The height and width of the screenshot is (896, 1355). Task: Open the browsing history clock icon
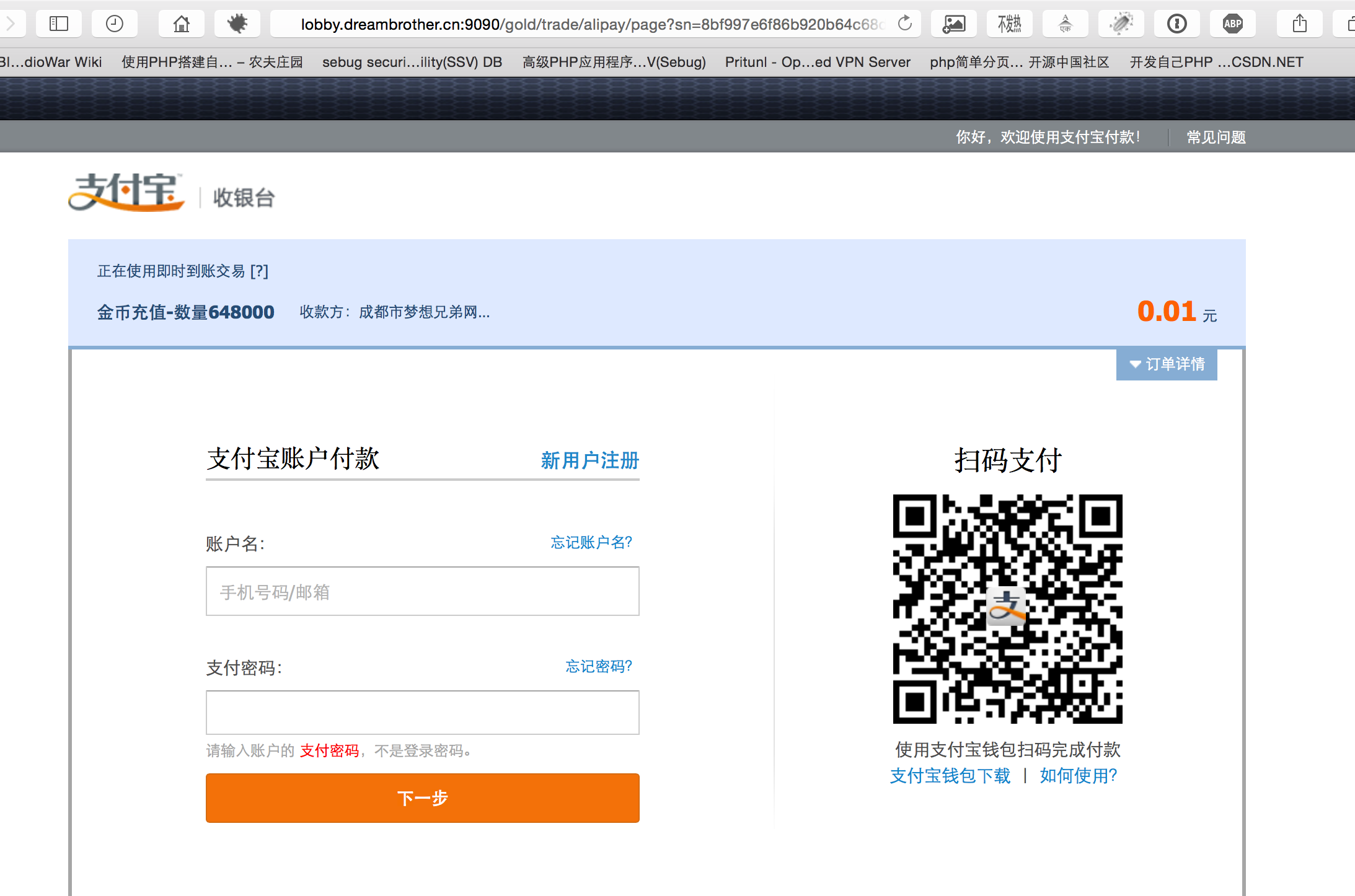pos(115,24)
